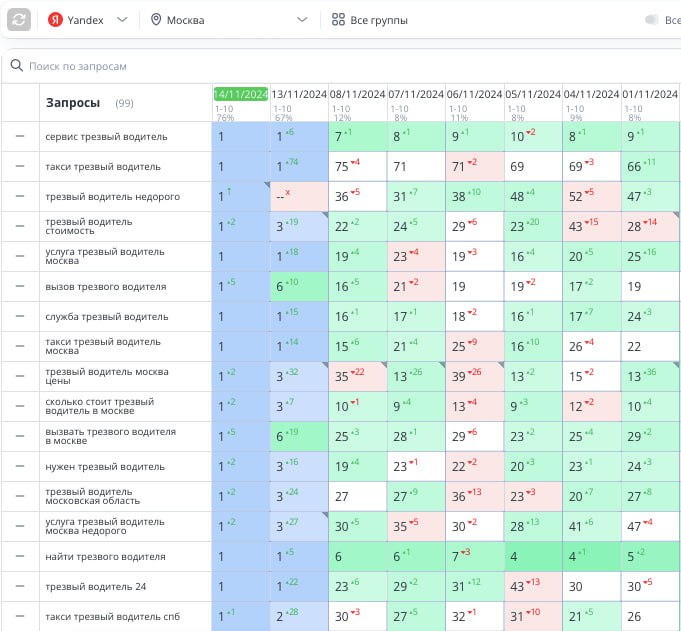Select the 06/11/2024 date column header

pos(474,94)
